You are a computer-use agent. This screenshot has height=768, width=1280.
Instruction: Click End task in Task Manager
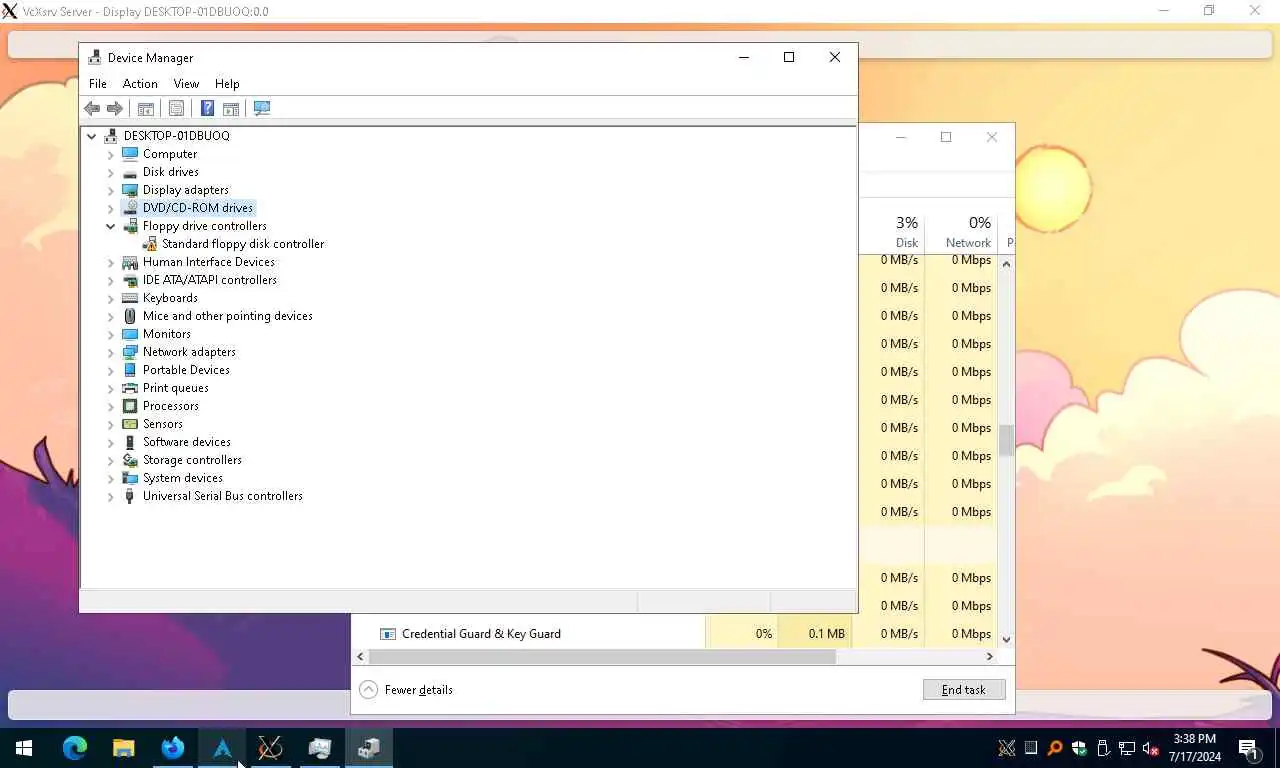[964, 690]
